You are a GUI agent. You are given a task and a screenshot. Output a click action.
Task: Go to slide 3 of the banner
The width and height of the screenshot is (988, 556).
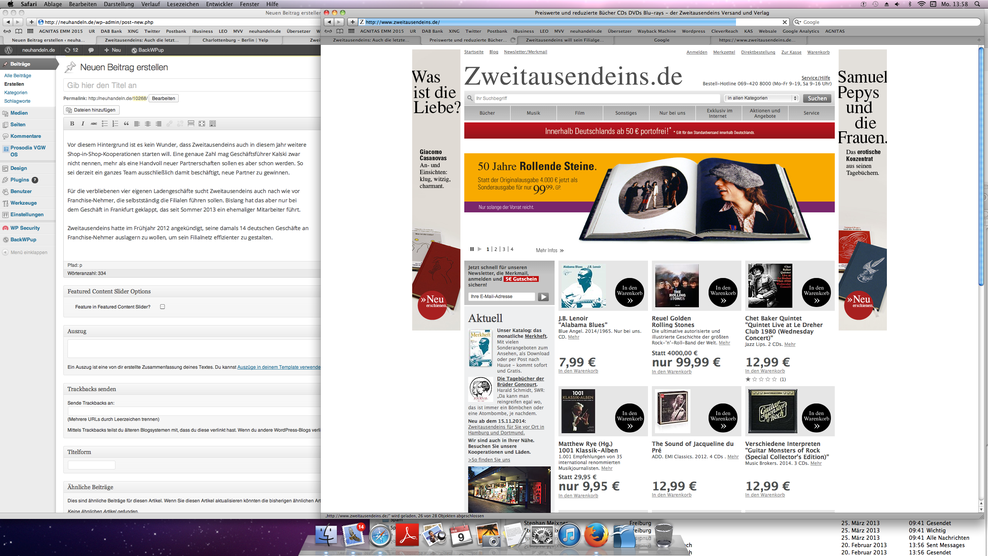[x=503, y=250]
